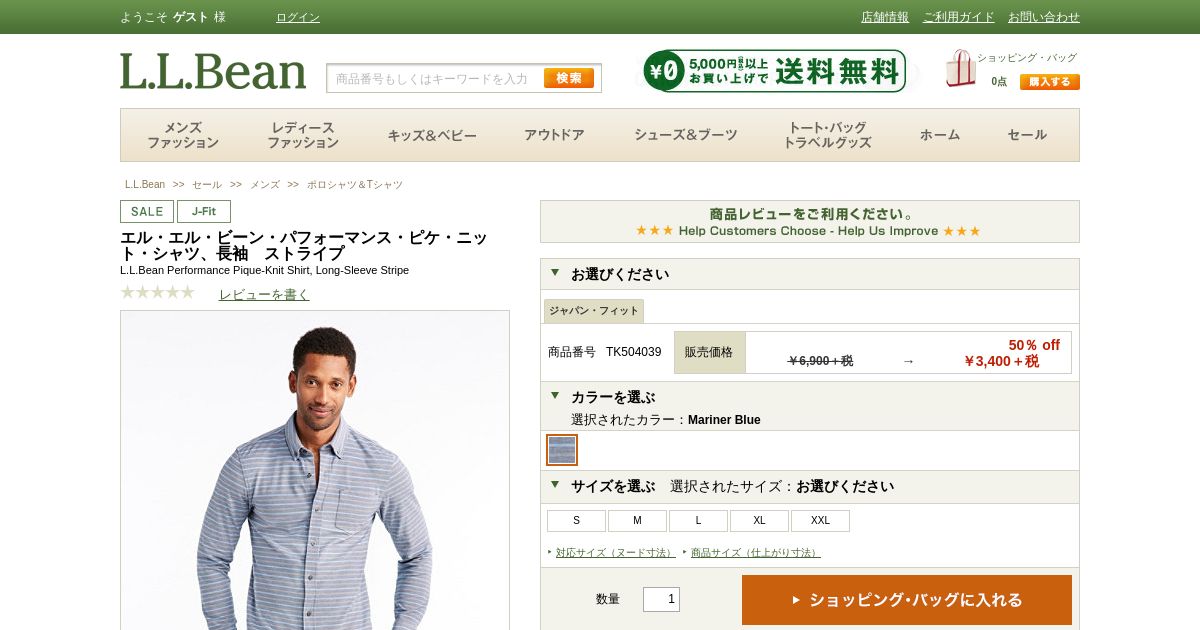Click the orange 検索 search button
The width and height of the screenshot is (1200, 630).
(x=569, y=78)
